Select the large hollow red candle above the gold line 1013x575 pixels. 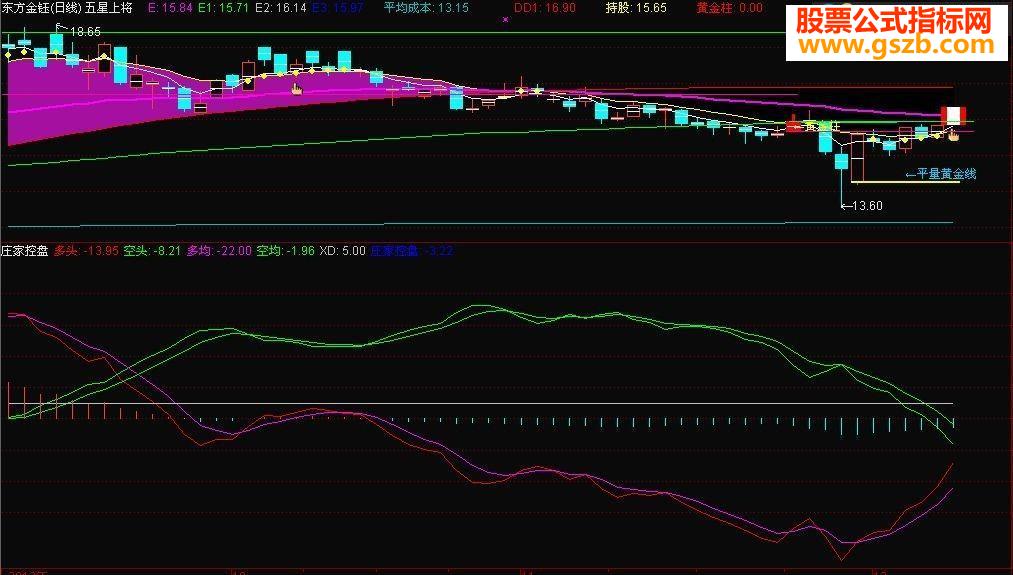pyautogui.click(x=857, y=157)
